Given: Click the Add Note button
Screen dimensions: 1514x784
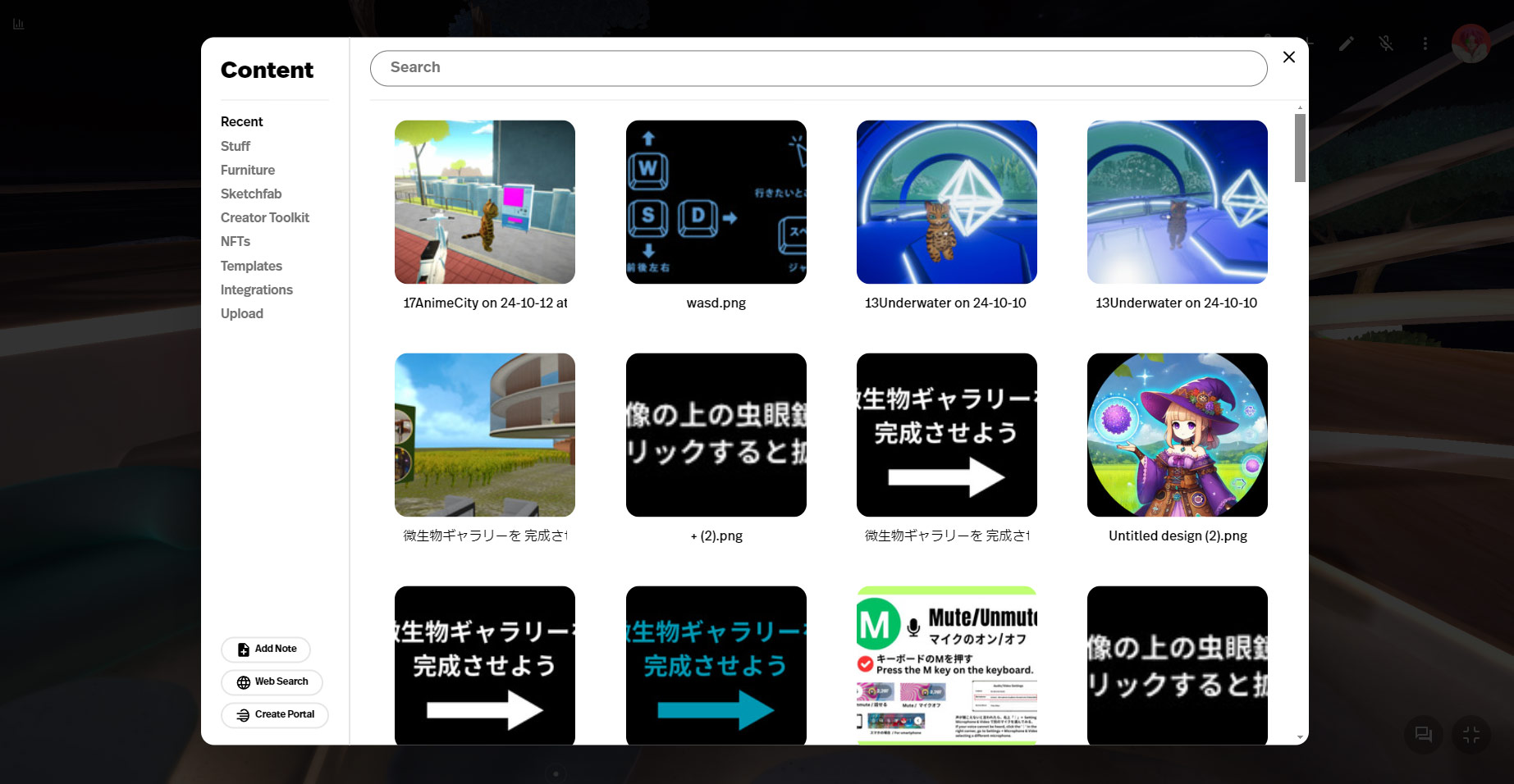Looking at the screenshot, I should (266, 649).
